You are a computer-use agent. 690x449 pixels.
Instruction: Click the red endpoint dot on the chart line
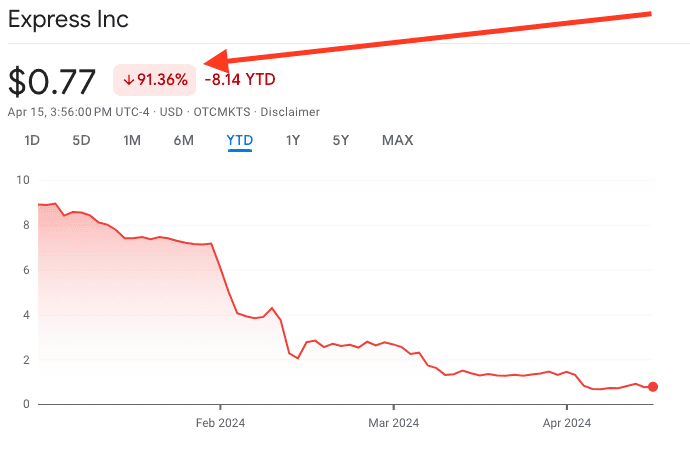click(653, 386)
